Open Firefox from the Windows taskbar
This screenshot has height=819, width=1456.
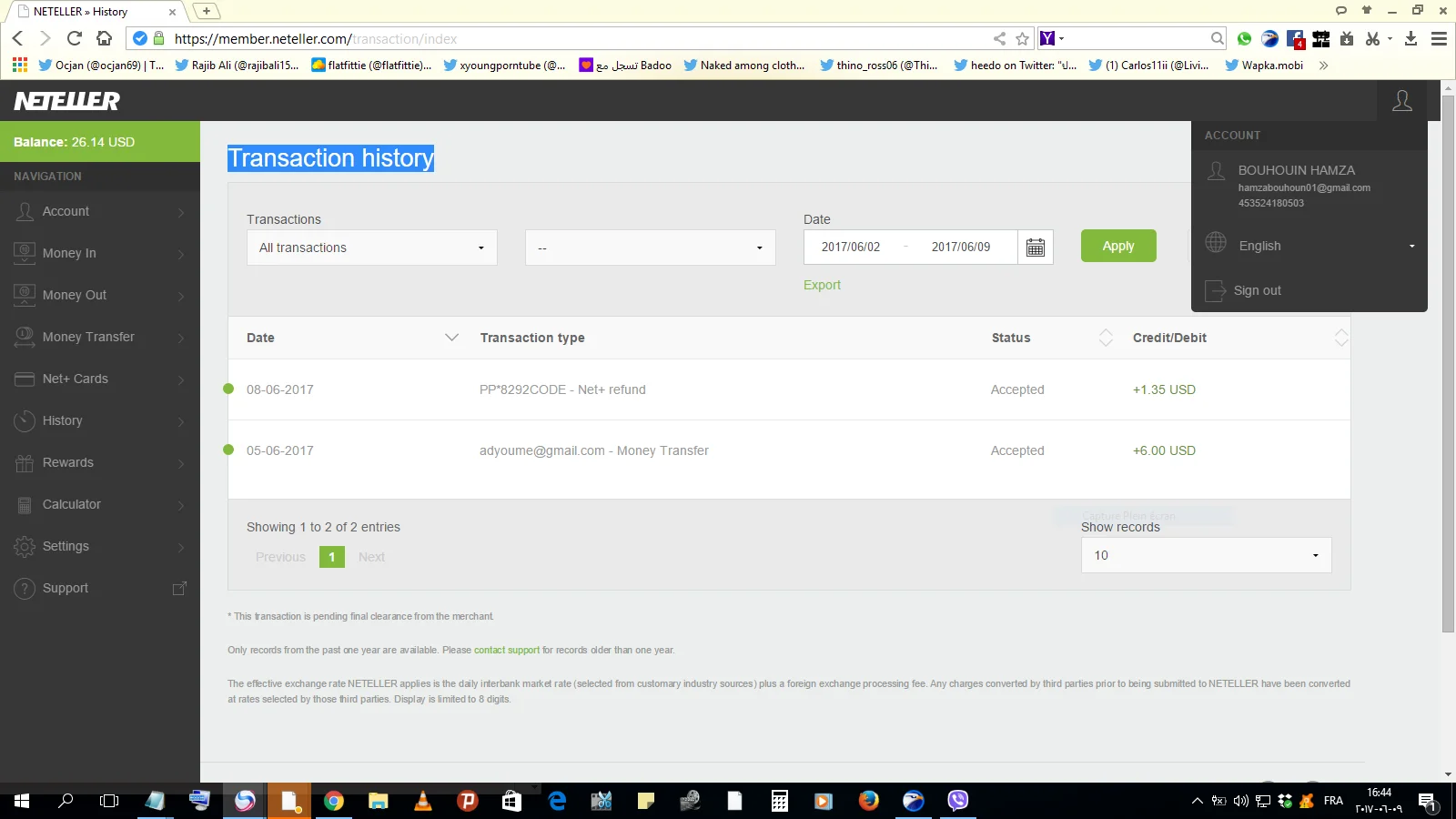pos(868,801)
